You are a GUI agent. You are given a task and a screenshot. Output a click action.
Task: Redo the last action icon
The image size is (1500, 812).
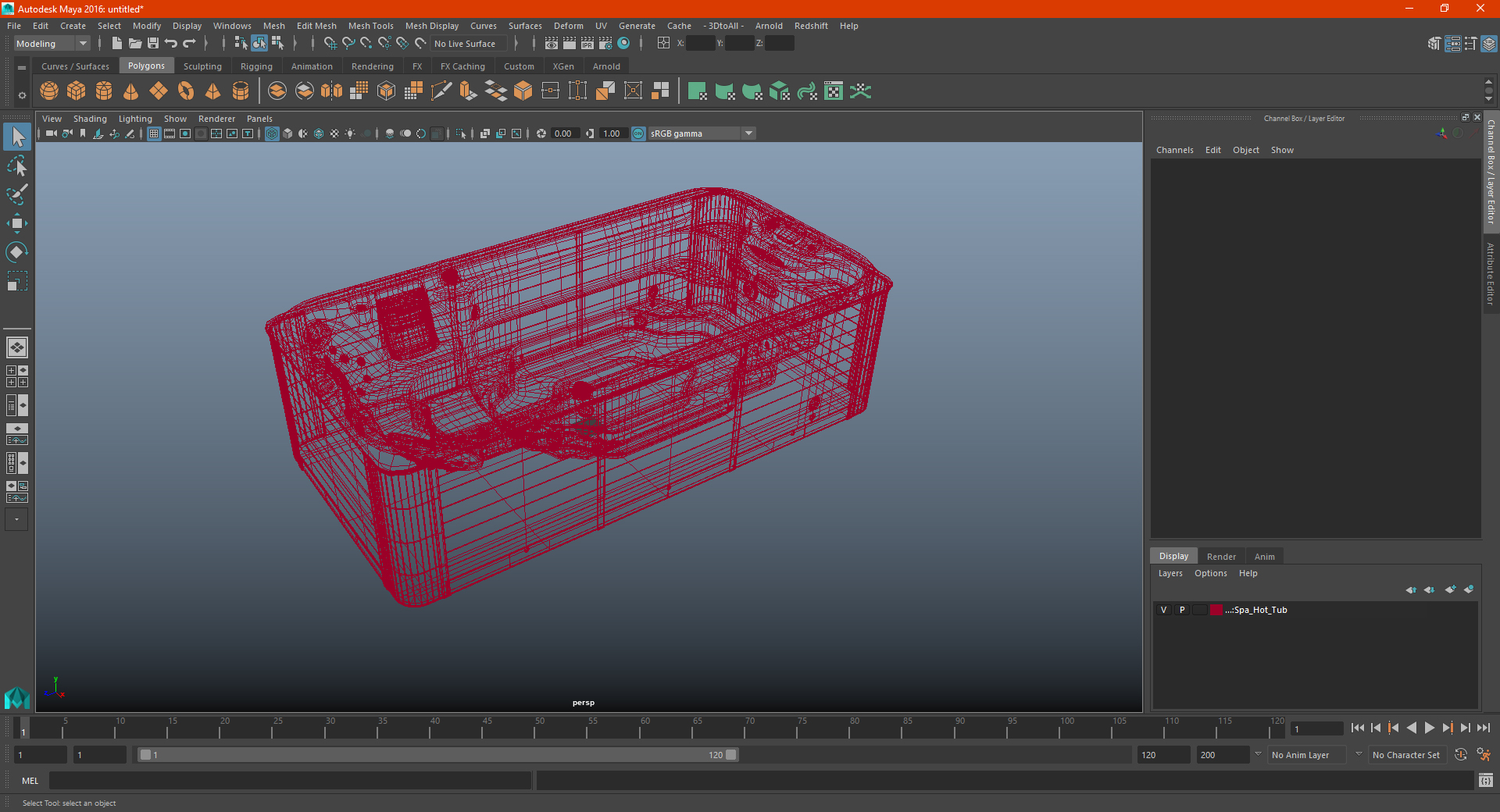pos(189,44)
